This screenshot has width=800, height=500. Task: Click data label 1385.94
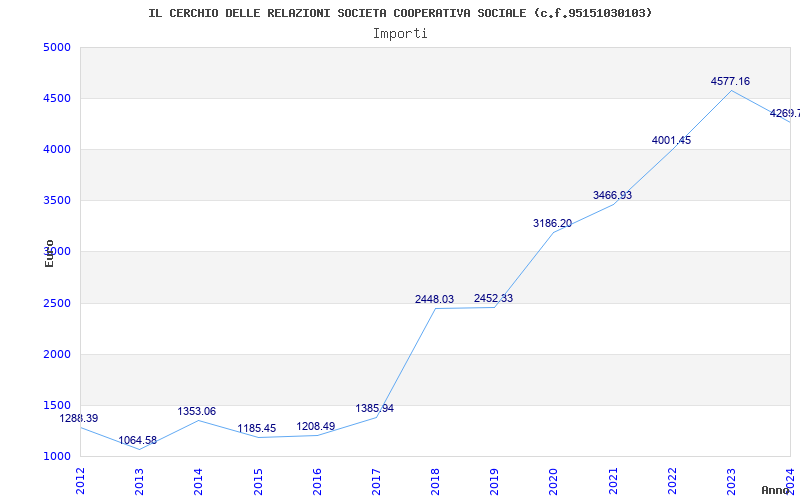[374, 408]
